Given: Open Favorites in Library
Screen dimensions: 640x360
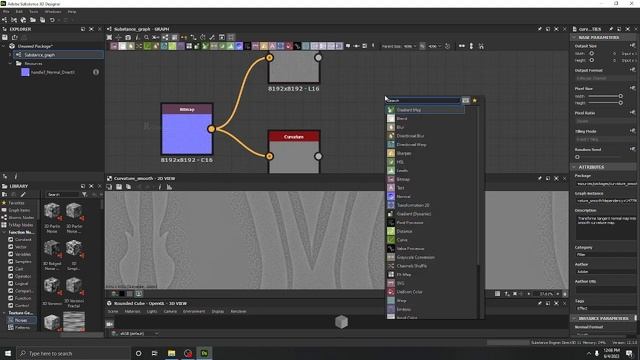Looking at the screenshot, I should click(x=16, y=203).
